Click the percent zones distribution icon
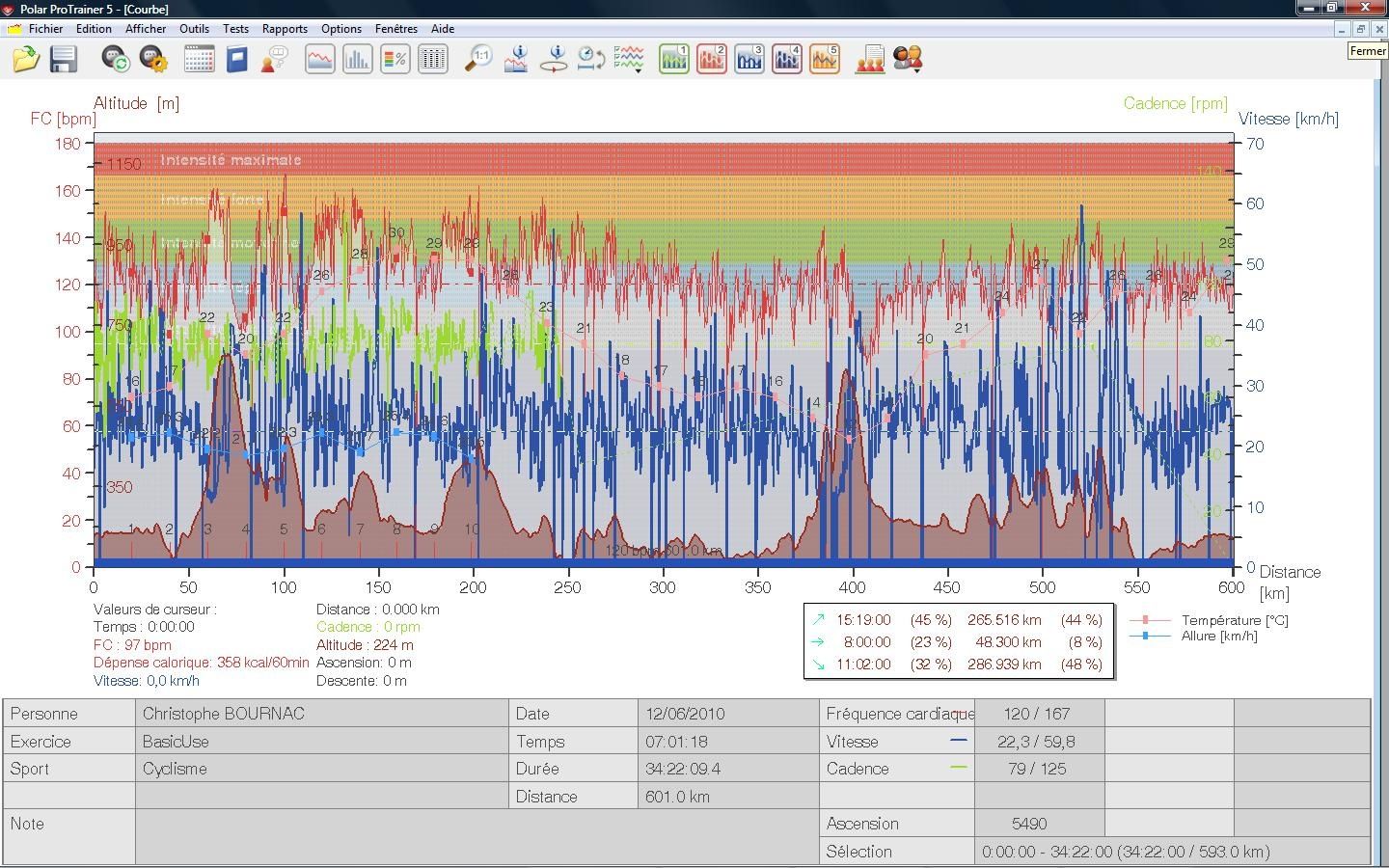Viewport: 1389px width, 868px height. pyautogui.click(x=395, y=59)
